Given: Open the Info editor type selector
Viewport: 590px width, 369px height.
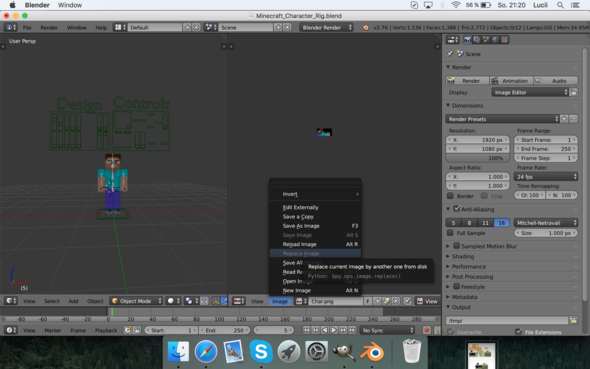Looking at the screenshot, I should tap(10, 27).
